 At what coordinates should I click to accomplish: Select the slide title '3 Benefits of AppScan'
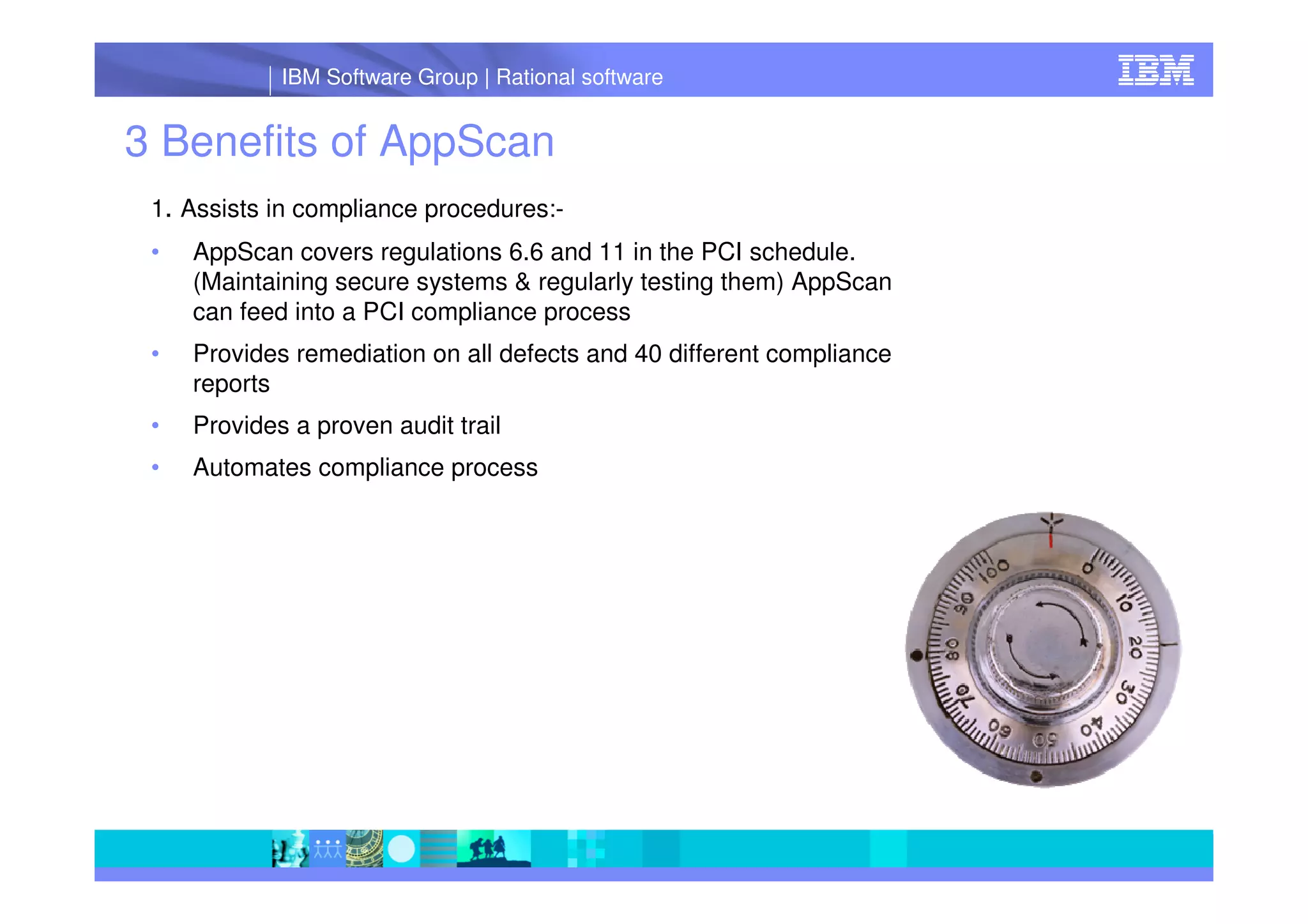(339, 141)
